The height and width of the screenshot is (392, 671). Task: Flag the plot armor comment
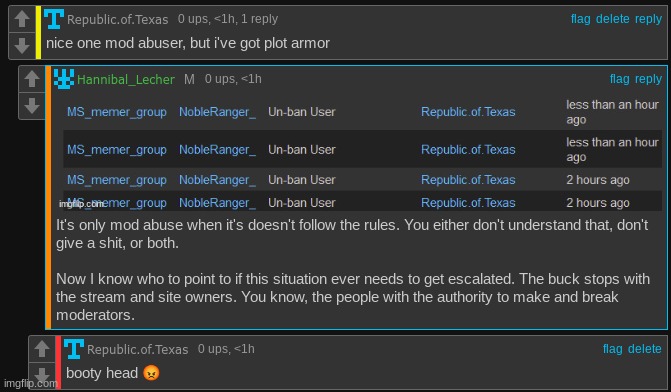click(580, 19)
